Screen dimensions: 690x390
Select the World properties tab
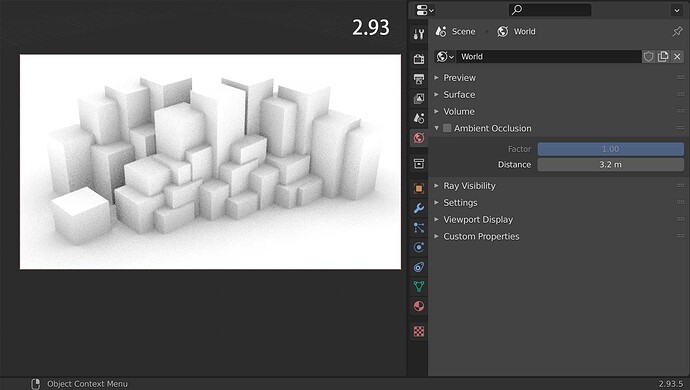tap(419, 138)
